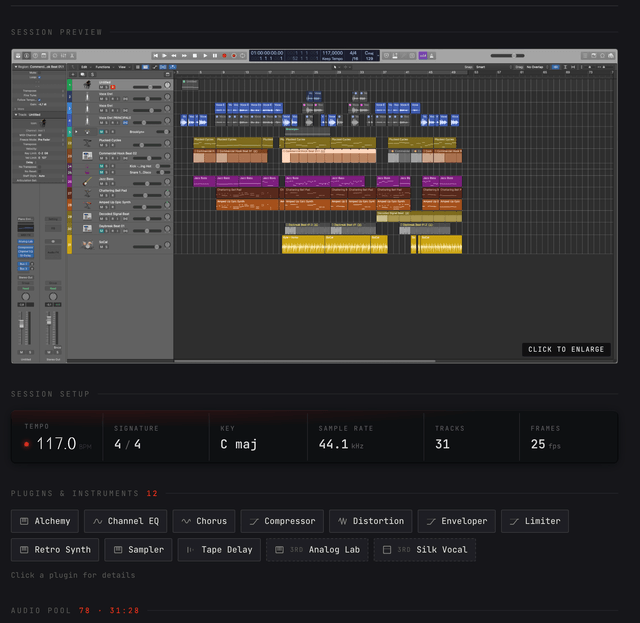Click the SESSION PREVIEW heading
This screenshot has height=623, width=640.
click(56, 32)
